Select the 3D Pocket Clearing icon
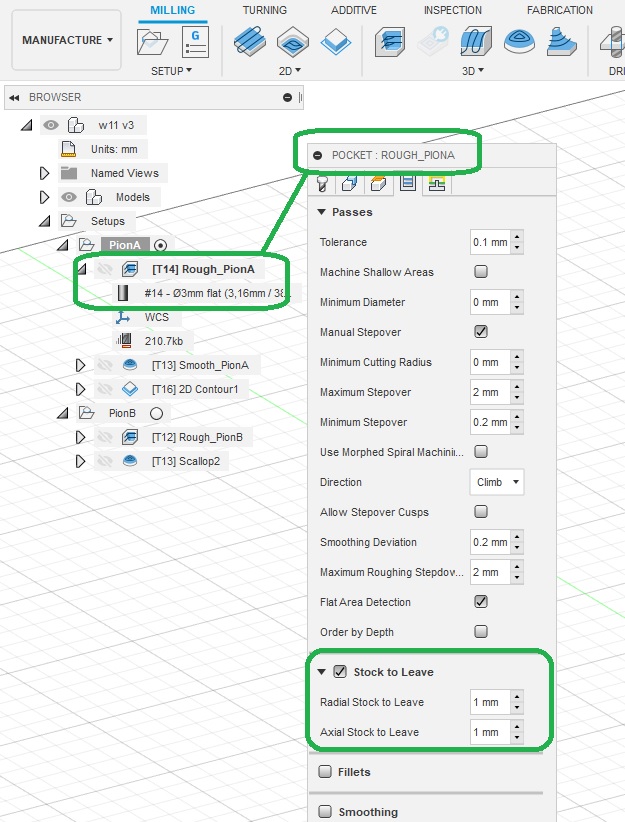This screenshot has width=625, height=822. (x=390, y=41)
